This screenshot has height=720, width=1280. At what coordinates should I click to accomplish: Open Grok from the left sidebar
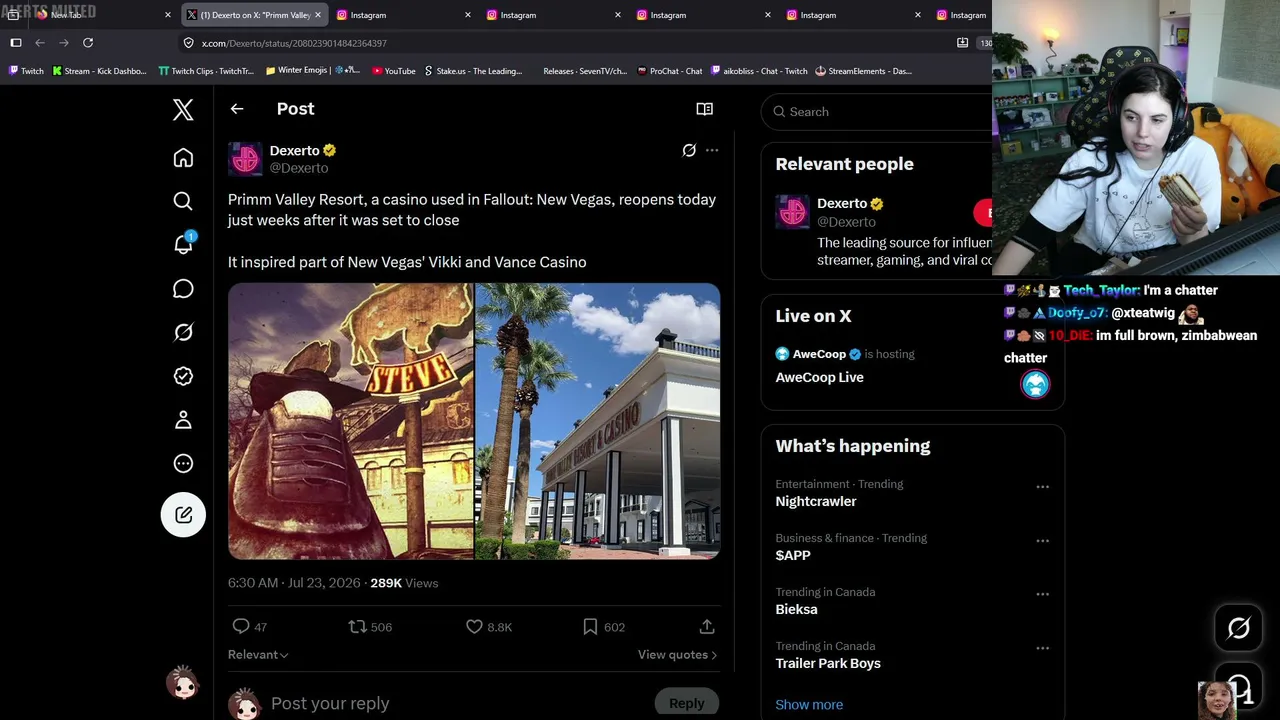click(x=183, y=332)
